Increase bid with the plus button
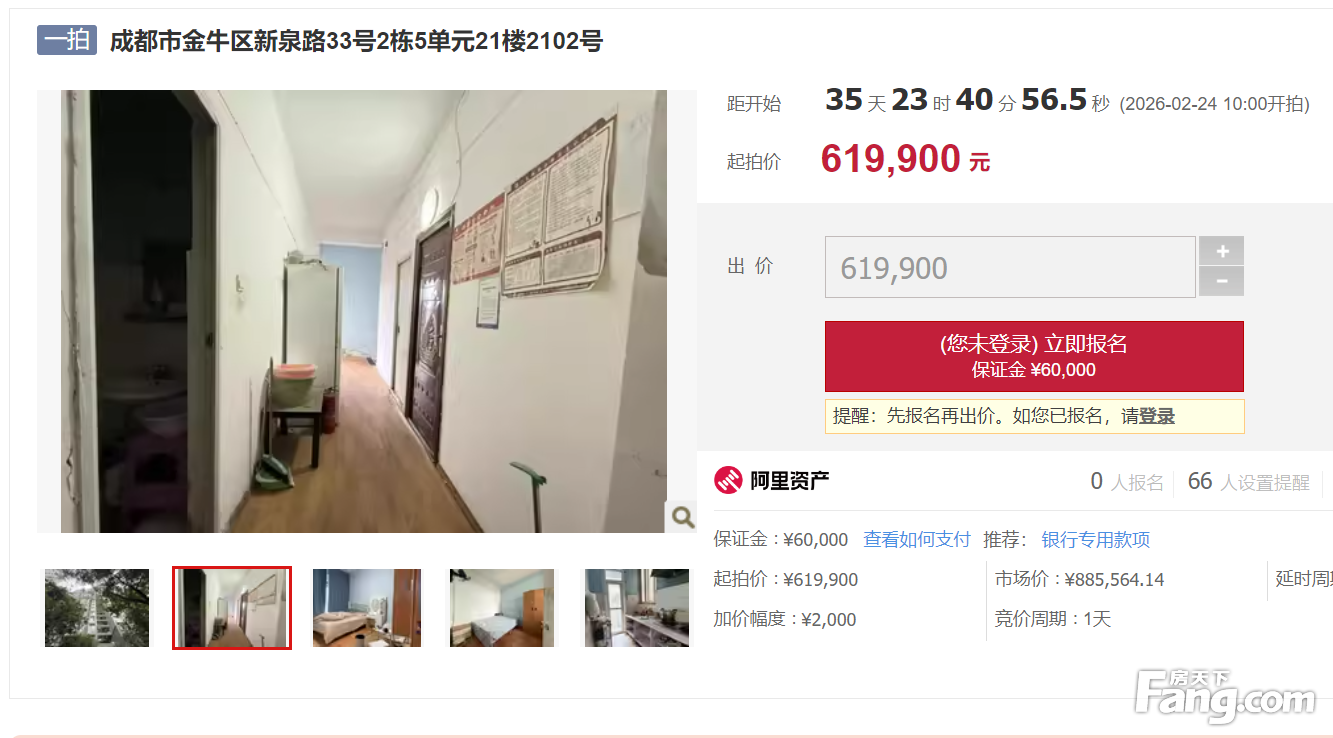Screen dimensions: 1333x738 [x=1221, y=251]
